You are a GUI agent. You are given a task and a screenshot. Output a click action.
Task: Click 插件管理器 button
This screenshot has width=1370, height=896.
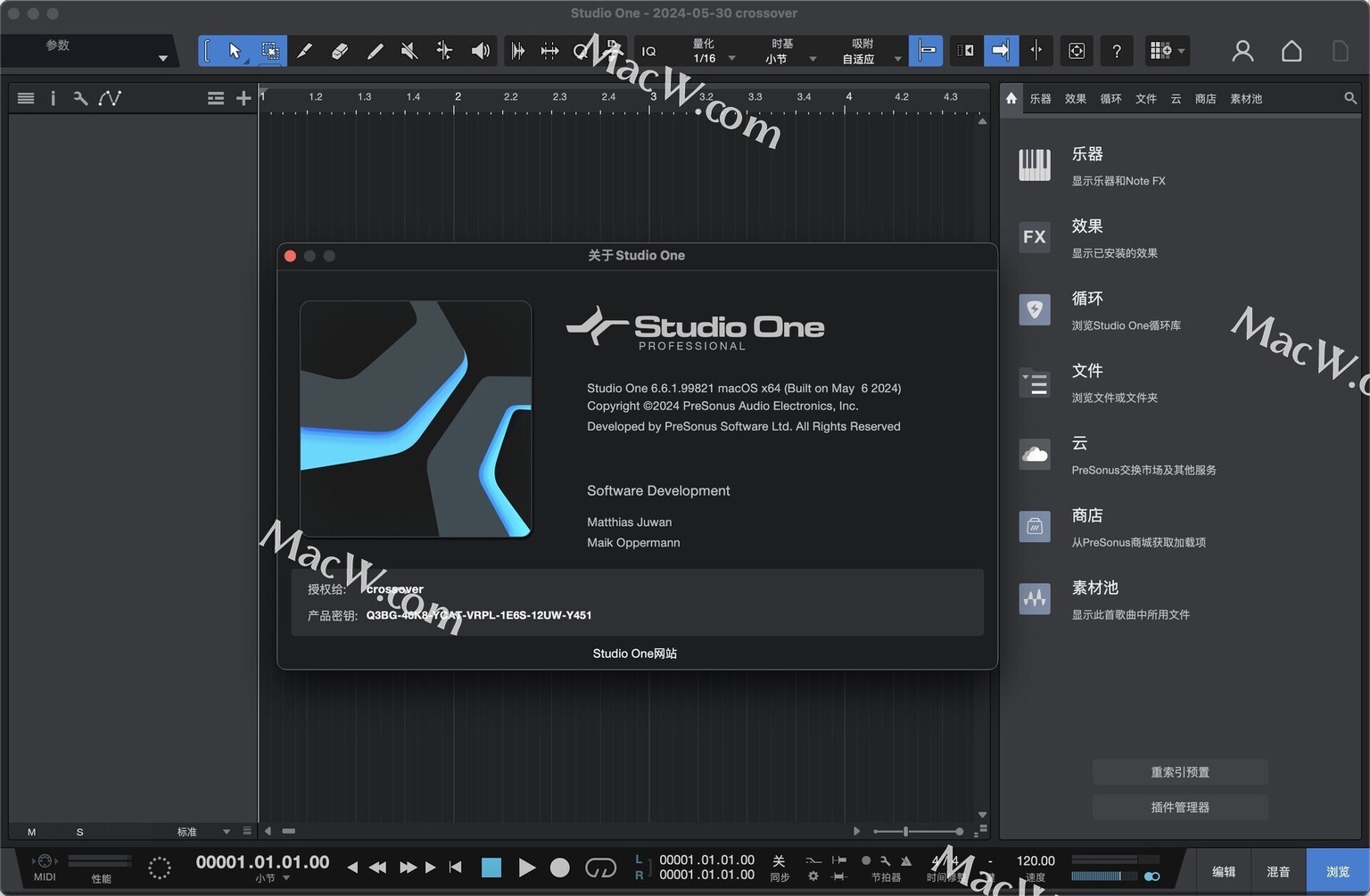tap(1180, 807)
